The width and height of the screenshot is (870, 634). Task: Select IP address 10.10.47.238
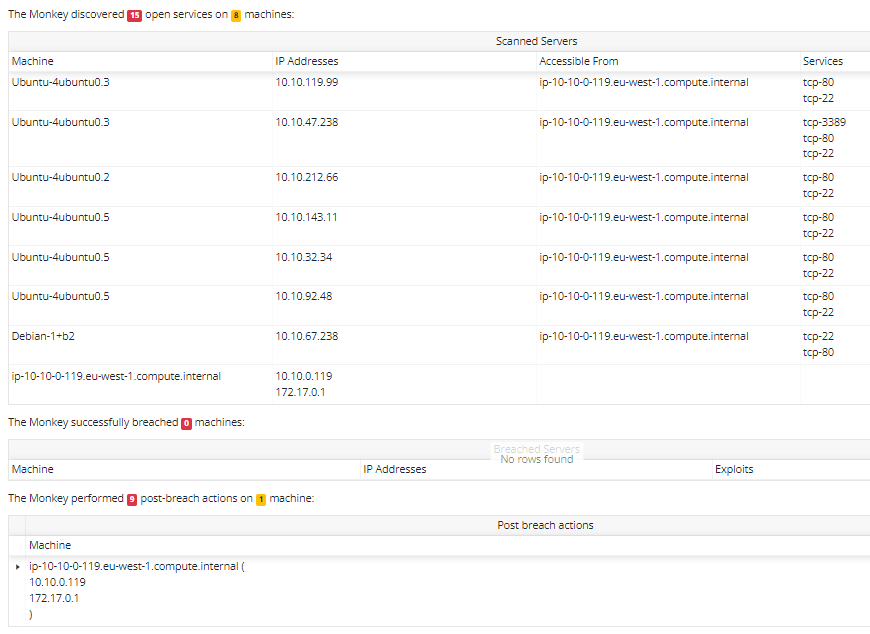[x=307, y=122]
